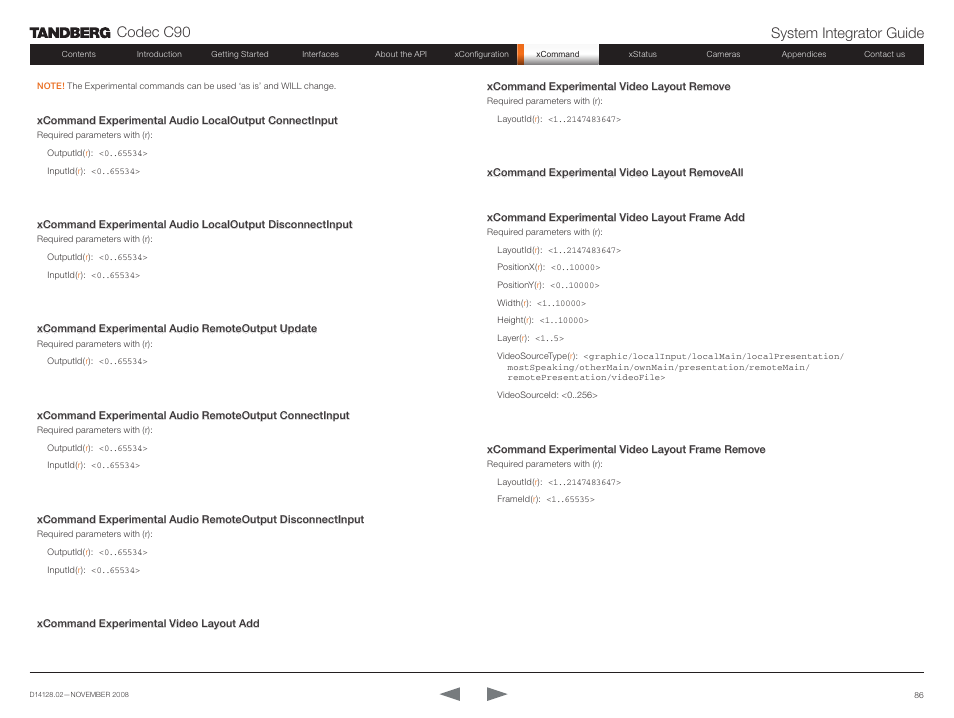Open the Contact us tab

[884, 55]
